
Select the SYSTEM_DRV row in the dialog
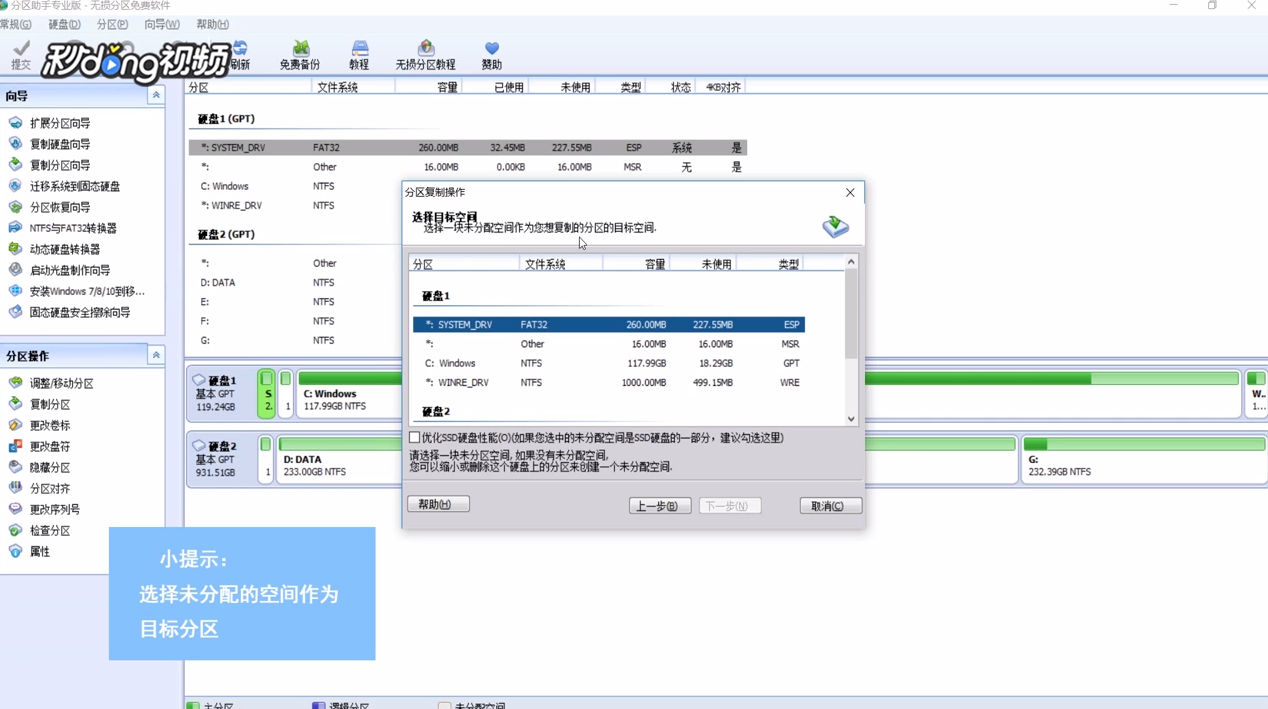click(x=608, y=325)
